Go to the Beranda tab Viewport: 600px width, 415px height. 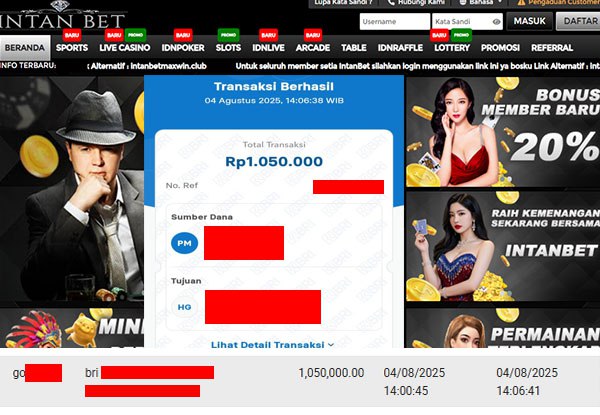pos(25,48)
